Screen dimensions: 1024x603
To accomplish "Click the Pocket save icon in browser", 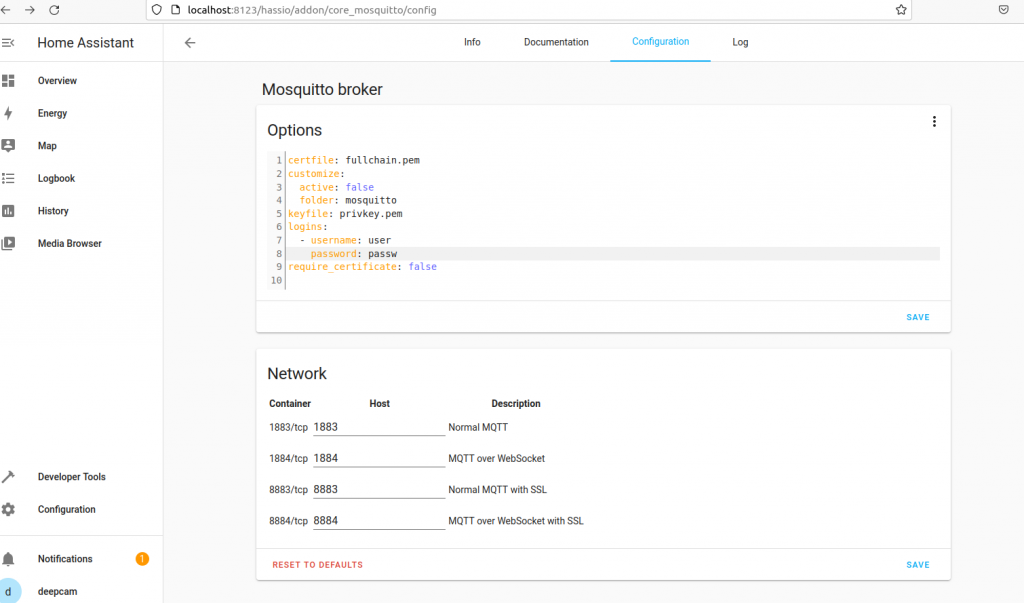I will [1004, 10].
